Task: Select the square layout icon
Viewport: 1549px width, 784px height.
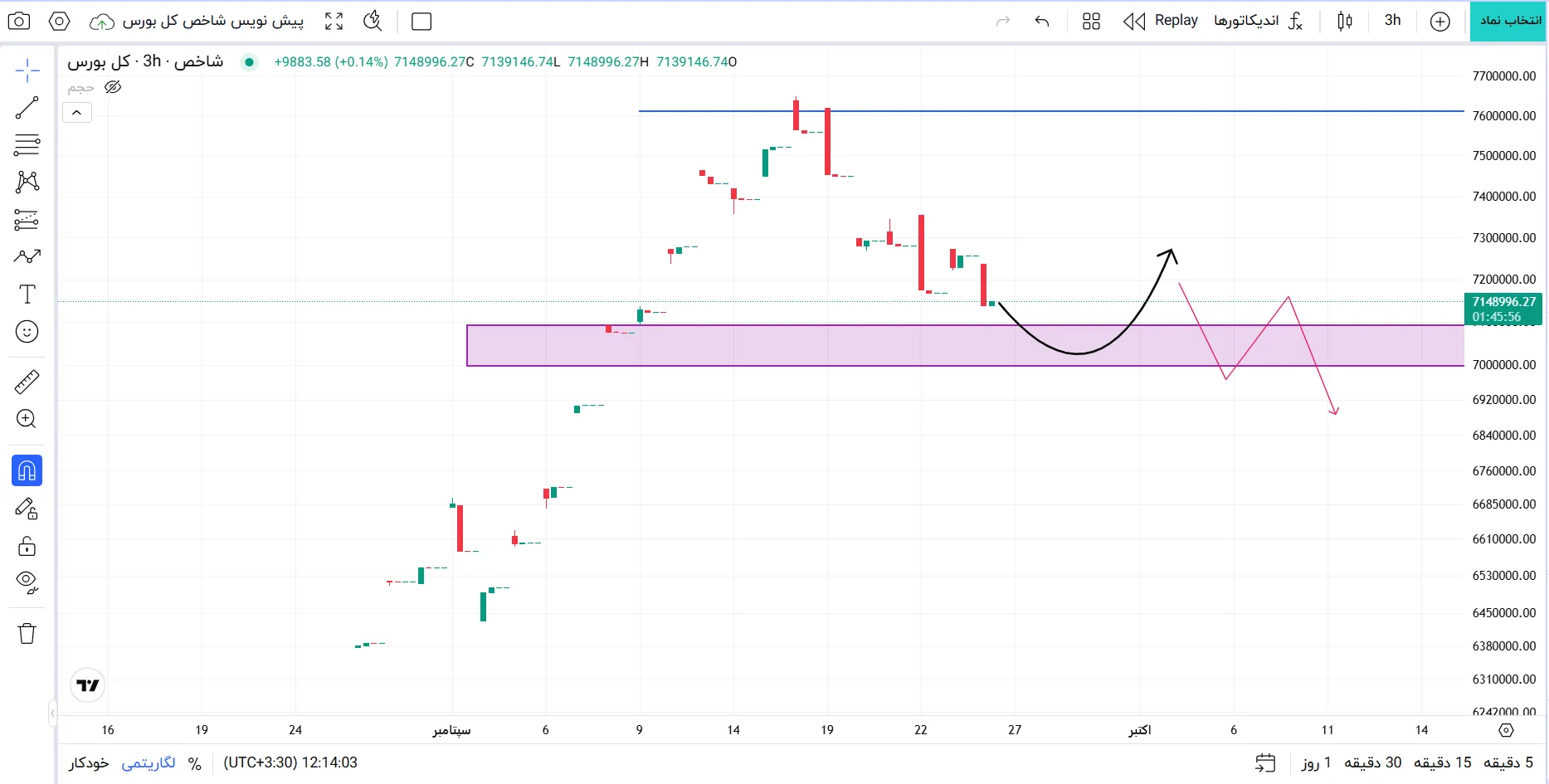Action: (x=421, y=22)
